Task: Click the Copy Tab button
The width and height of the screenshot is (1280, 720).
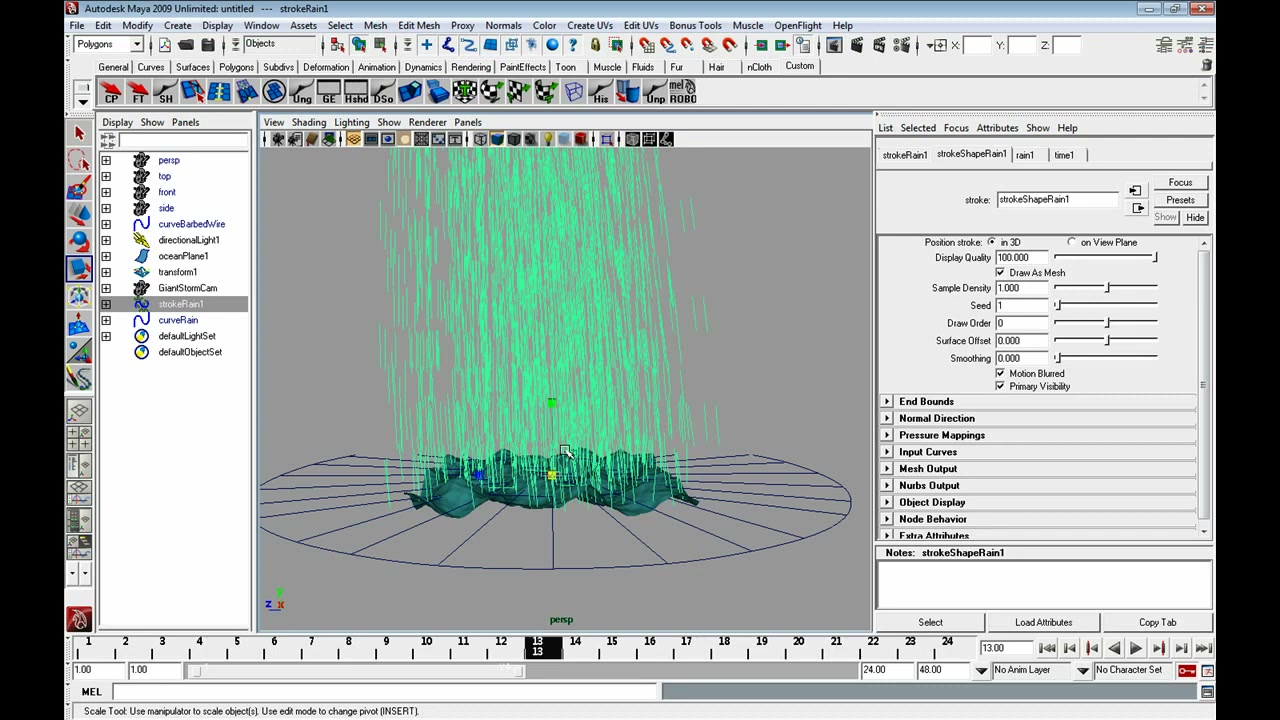Action: pos(1157,622)
